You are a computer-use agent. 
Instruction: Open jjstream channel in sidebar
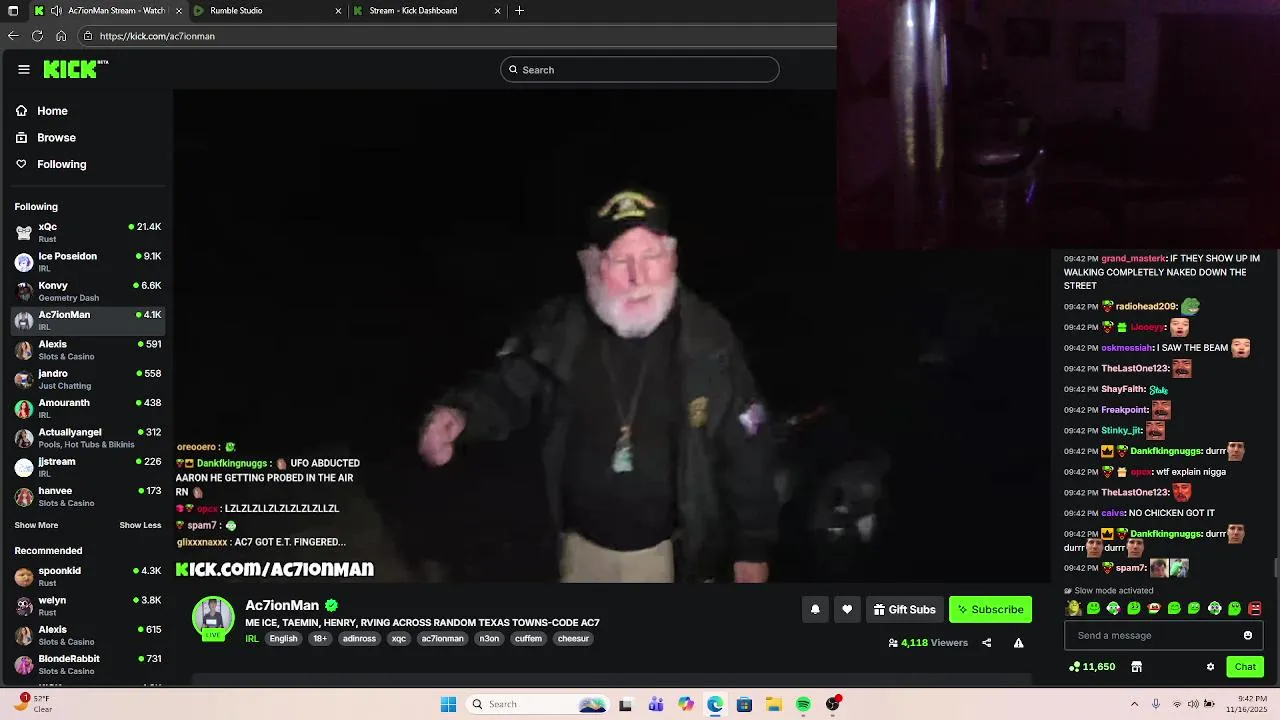pos(88,467)
